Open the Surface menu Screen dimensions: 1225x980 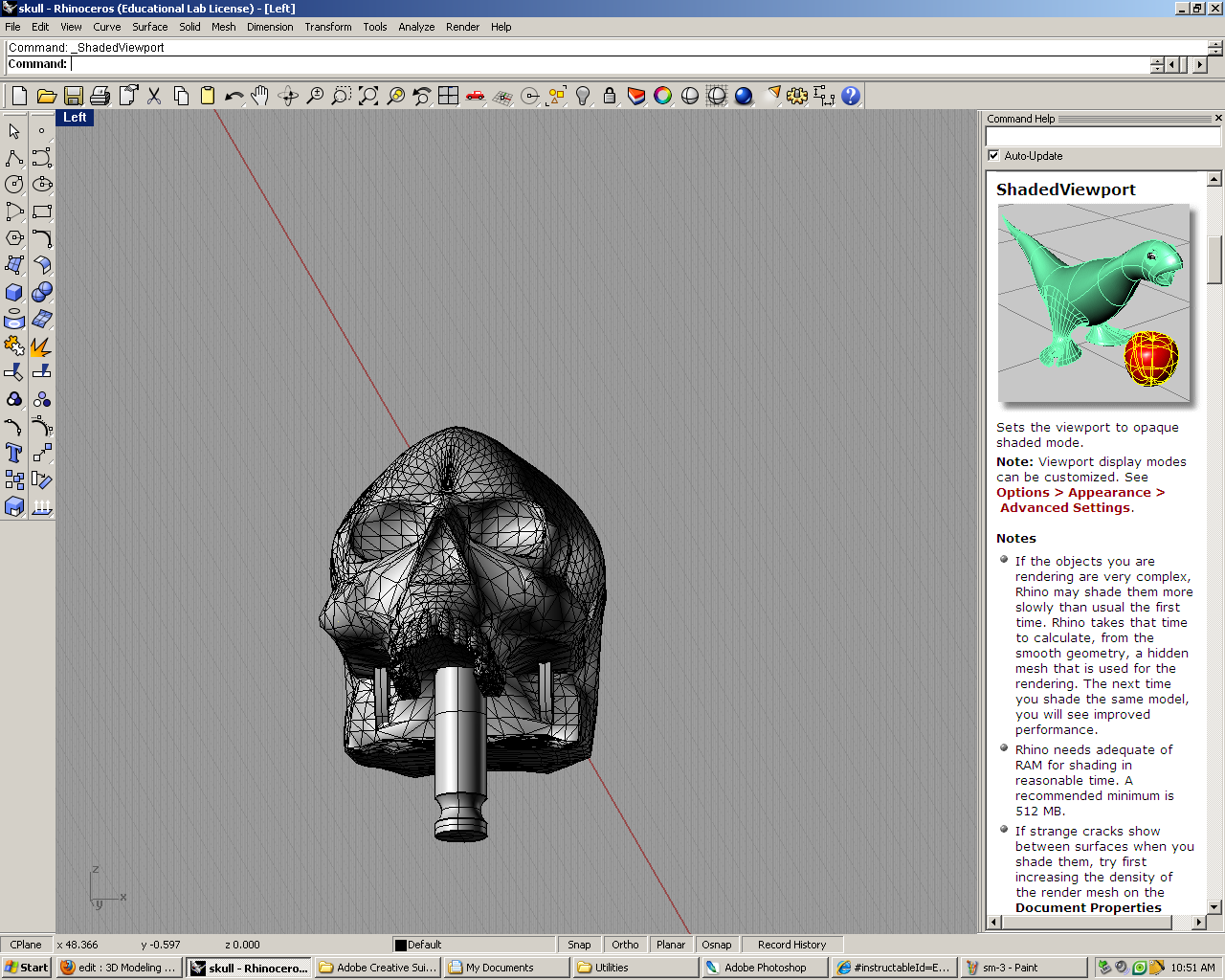150,27
